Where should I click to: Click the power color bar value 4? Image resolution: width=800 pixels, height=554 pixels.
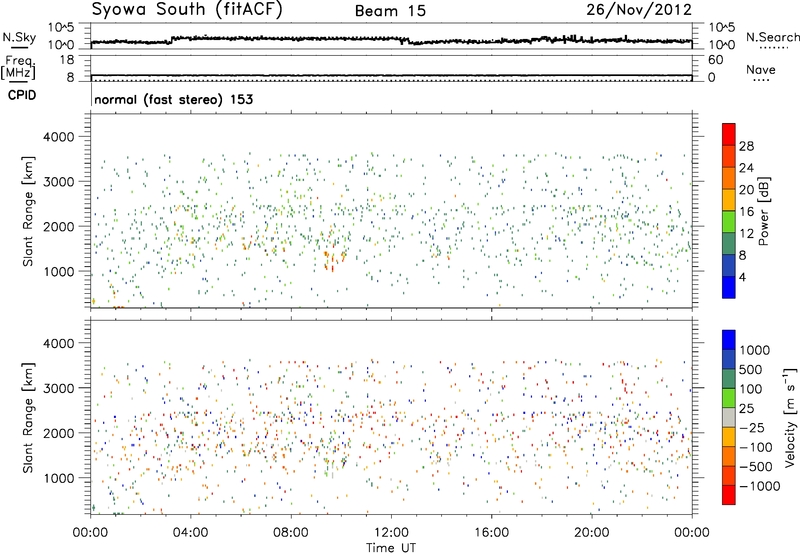[x=742, y=277]
